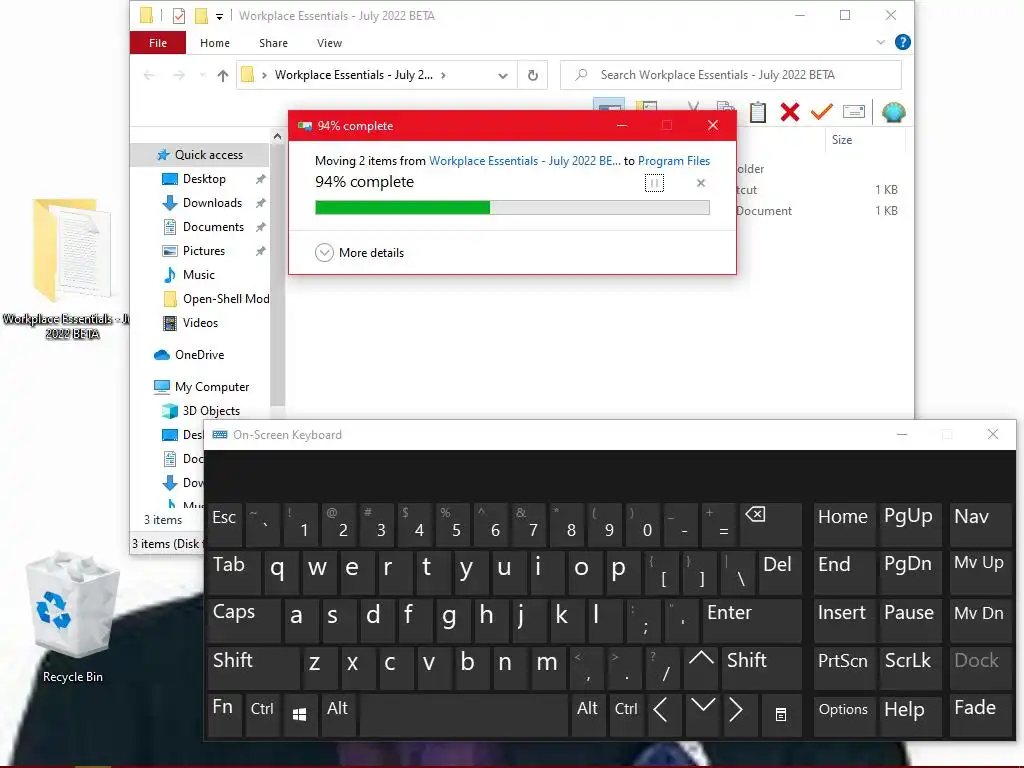The width and height of the screenshot is (1024, 768).
Task: Click the red X Delete toolbar icon
Action: 790,112
